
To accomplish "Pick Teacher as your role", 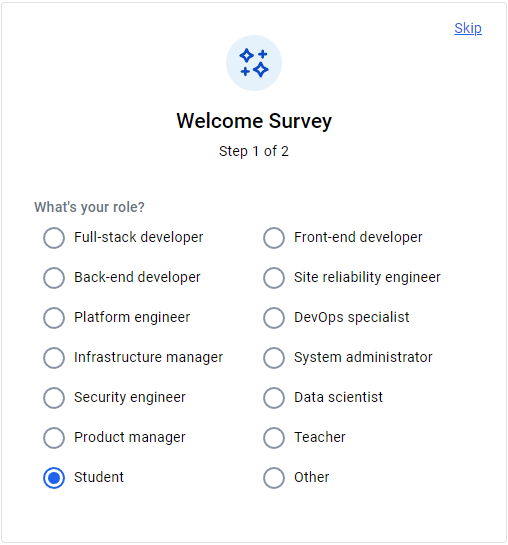I will pos(274,438).
